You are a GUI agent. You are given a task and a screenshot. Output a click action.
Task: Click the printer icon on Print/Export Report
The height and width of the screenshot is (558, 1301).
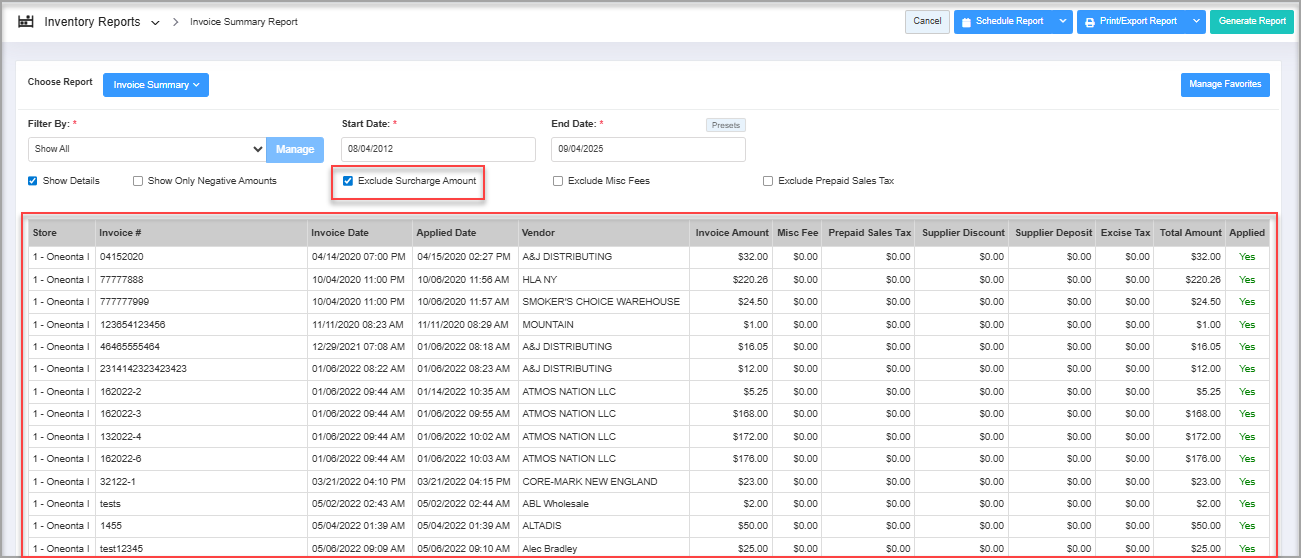[x=1089, y=22]
